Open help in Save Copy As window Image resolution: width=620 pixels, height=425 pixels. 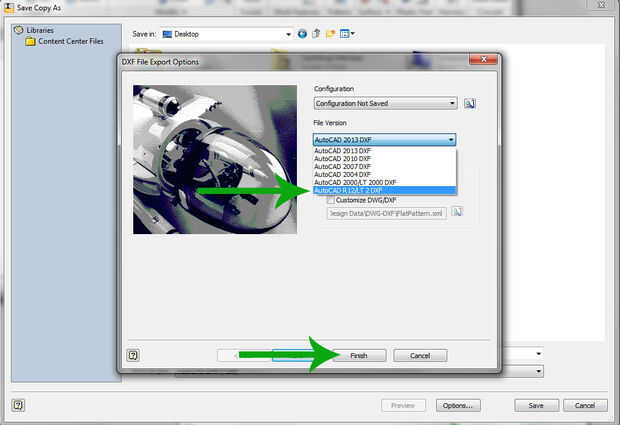click(x=18, y=405)
